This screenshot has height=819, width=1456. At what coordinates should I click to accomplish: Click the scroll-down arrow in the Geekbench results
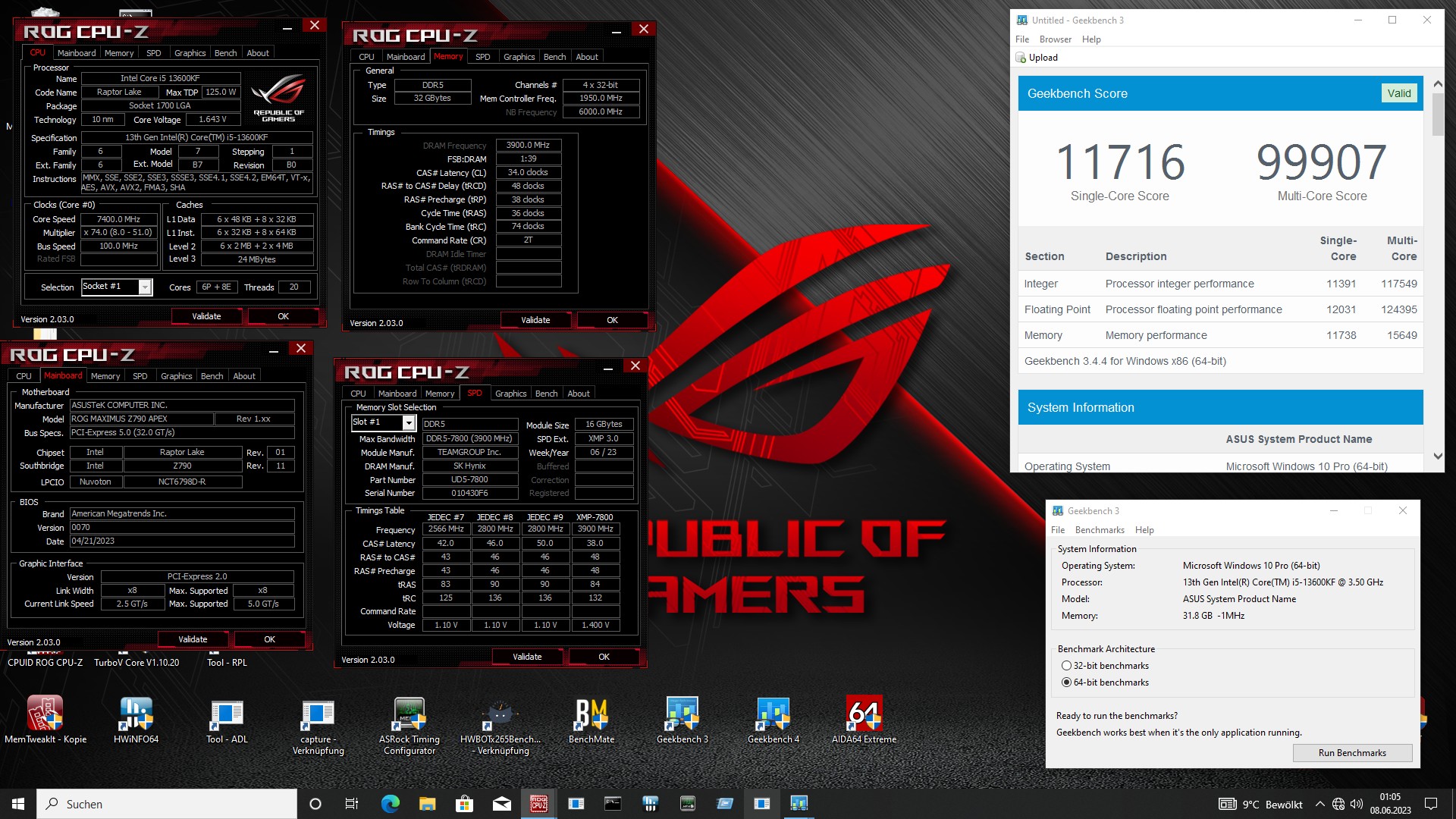click(x=1438, y=456)
